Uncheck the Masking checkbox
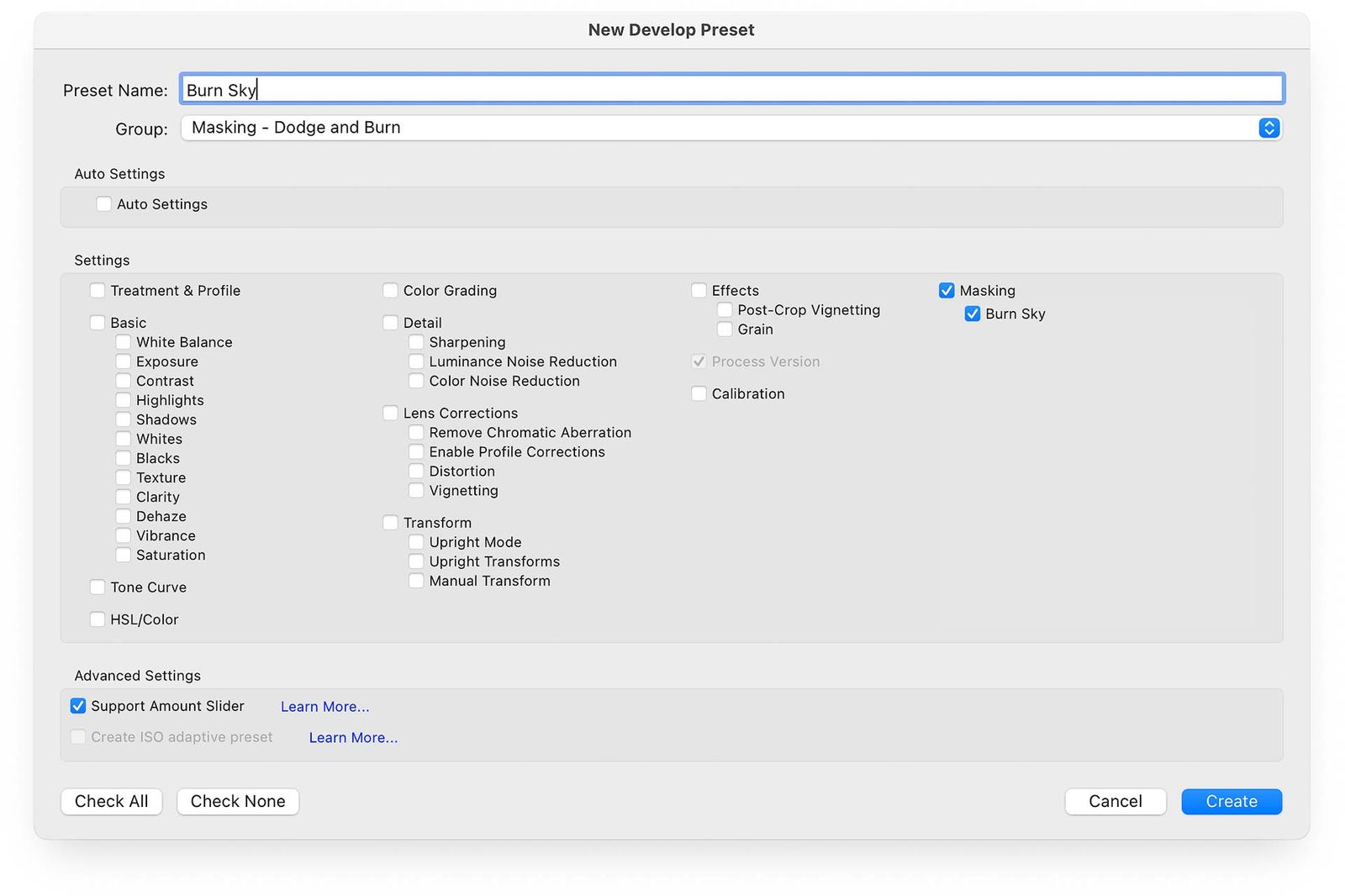Screen dimensions: 1345x896 click(x=947, y=291)
